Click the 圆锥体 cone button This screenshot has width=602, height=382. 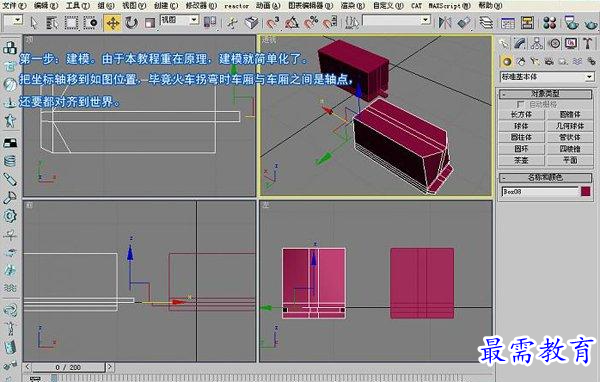click(x=570, y=115)
